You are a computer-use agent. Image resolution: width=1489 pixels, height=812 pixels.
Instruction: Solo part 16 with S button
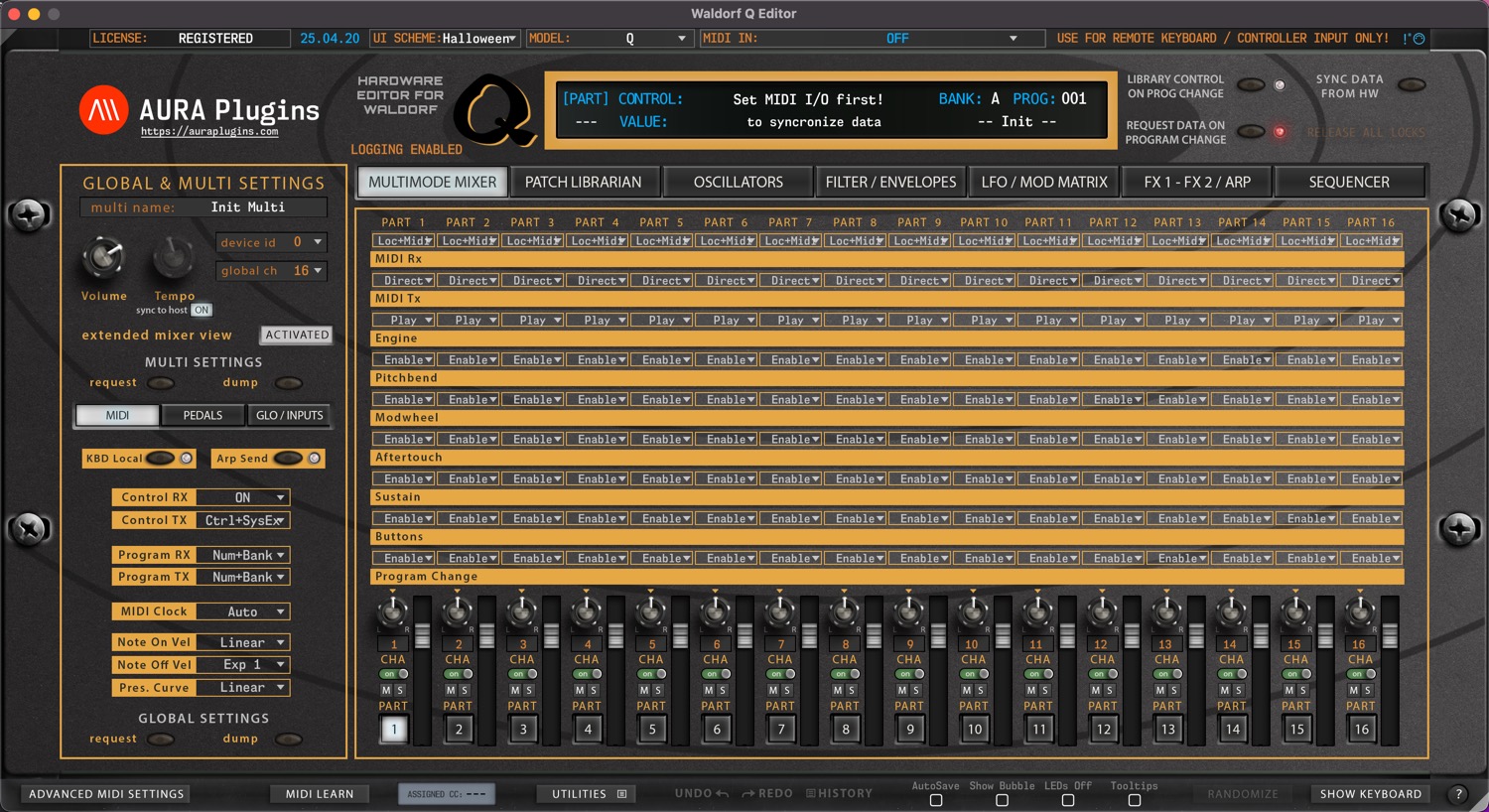point(1368,690)
